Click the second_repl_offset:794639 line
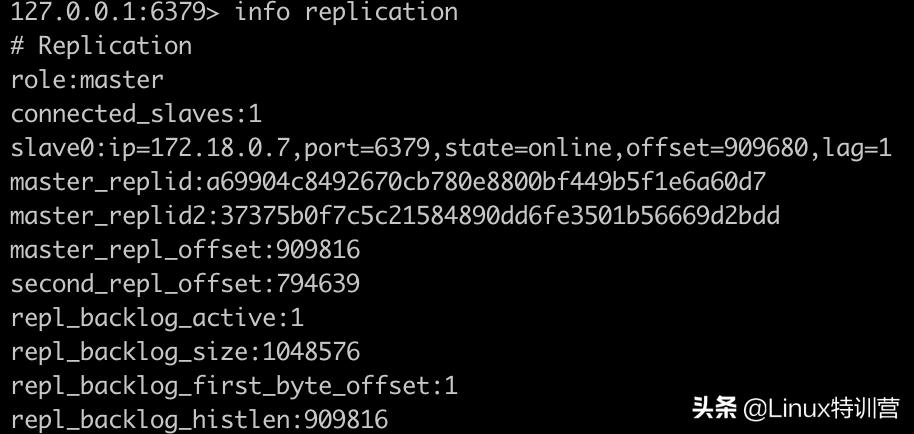914x434 pixels. [x=185, y=284]
